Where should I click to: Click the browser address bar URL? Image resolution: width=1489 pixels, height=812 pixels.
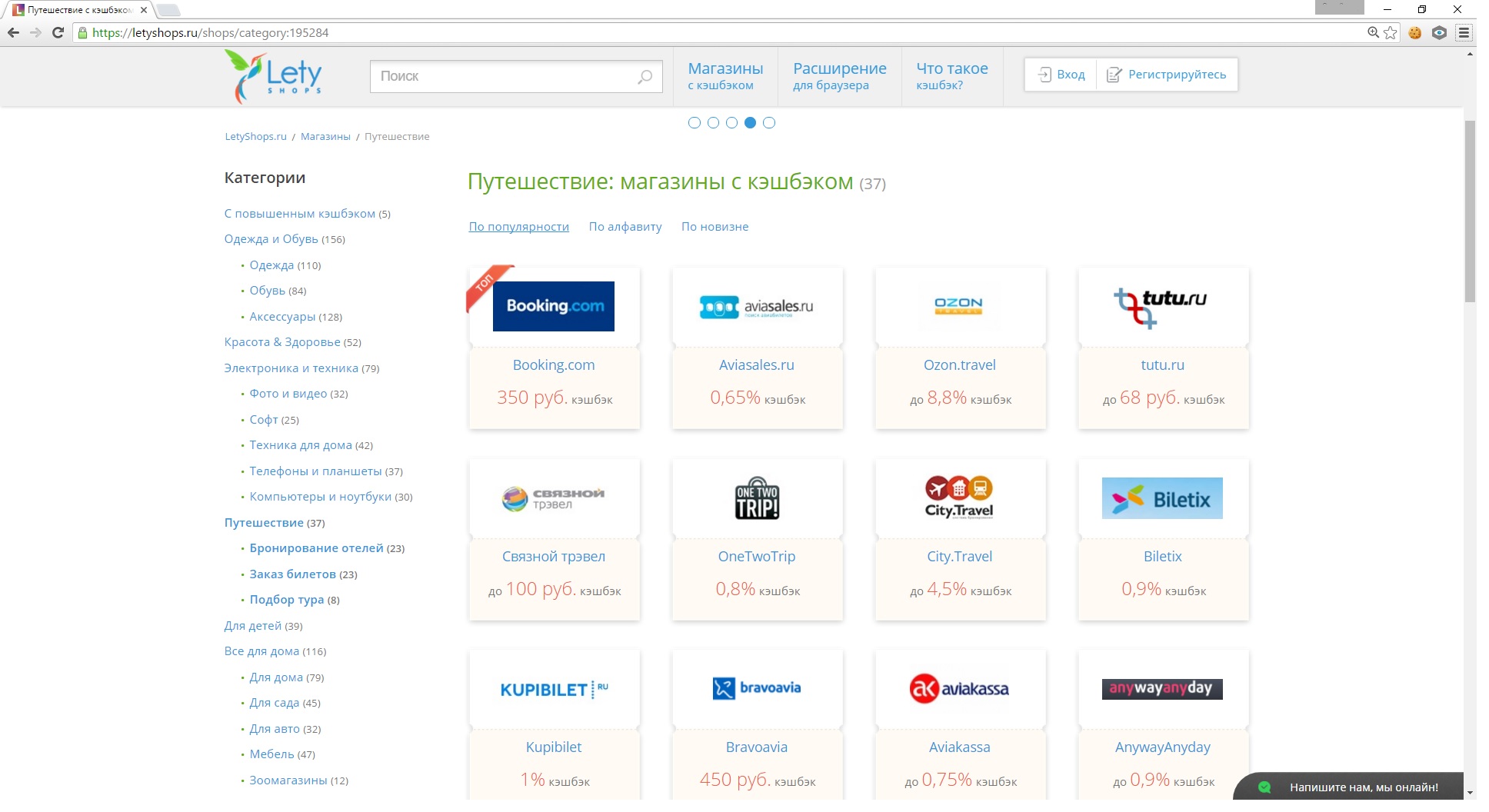click(210, 32)
